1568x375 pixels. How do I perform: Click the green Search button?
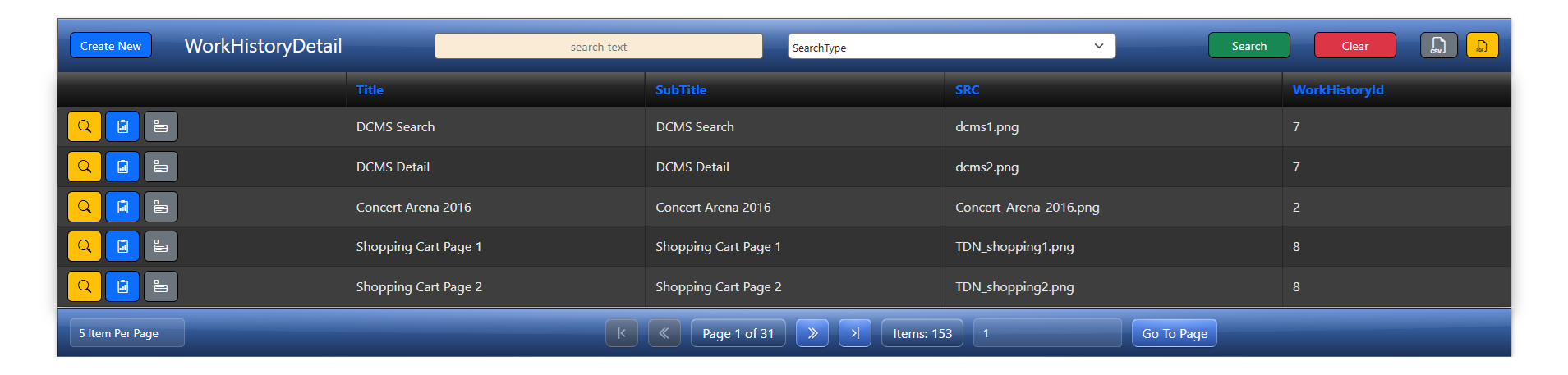point(1248,46)
